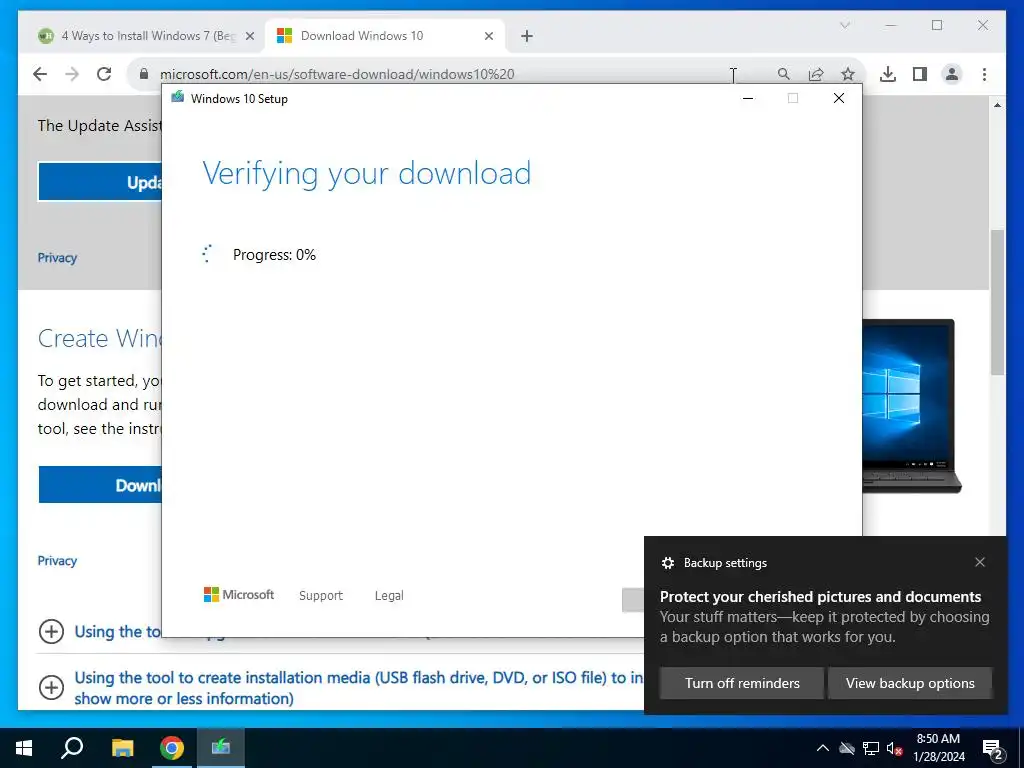Expand Using the tool to upgrade section
Screen dimensions: 1024x768
click(52, 632)
